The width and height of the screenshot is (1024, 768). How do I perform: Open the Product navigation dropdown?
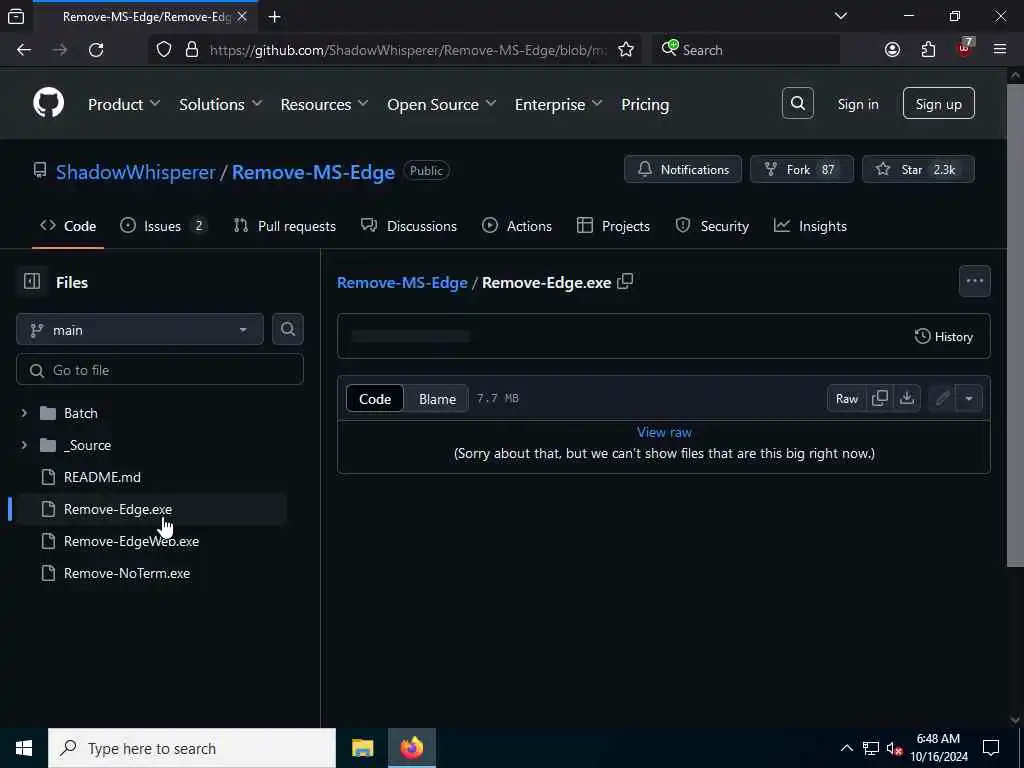(x=124, y=104)
